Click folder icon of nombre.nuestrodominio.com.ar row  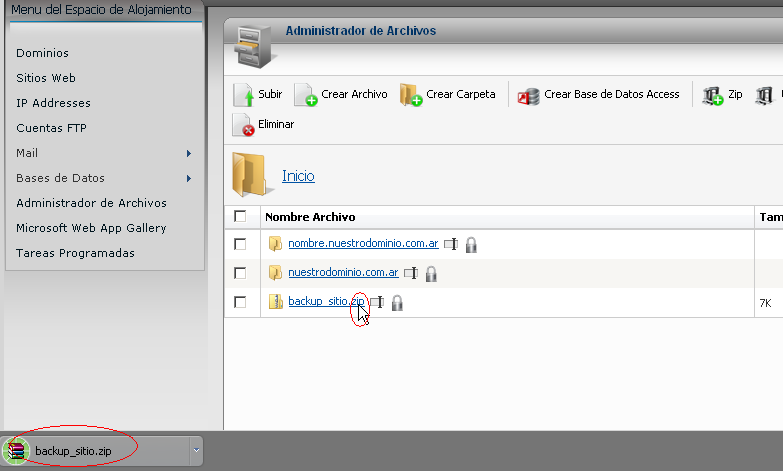pos(275,244)
